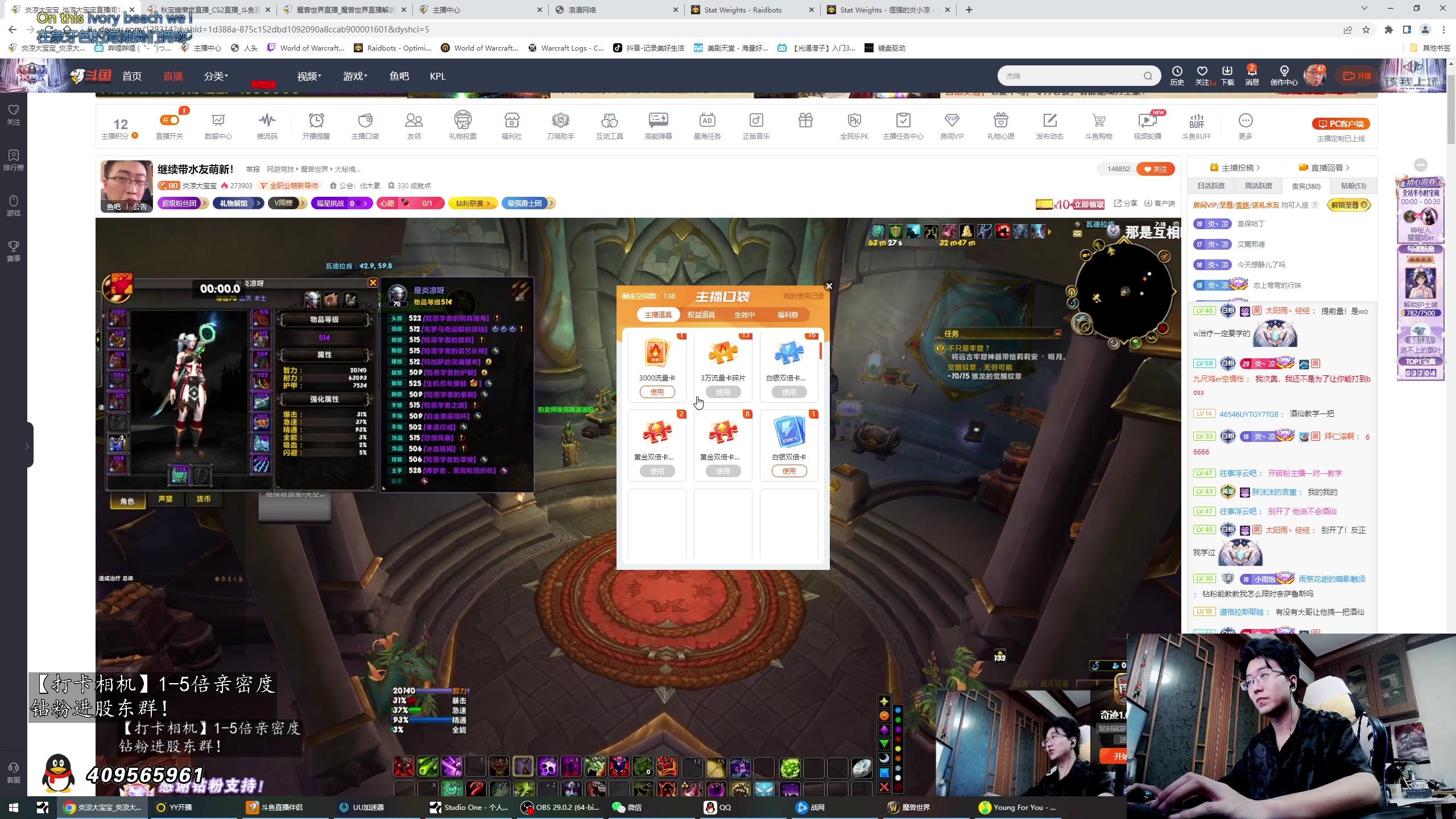Open the 消息 messages icon

point(1252,76)
